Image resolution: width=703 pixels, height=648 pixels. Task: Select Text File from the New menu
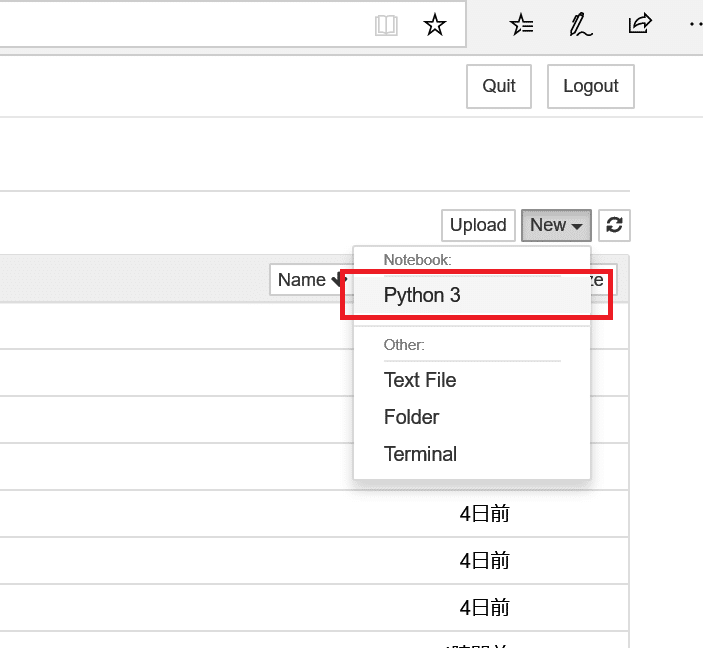[x=420, y=380]
